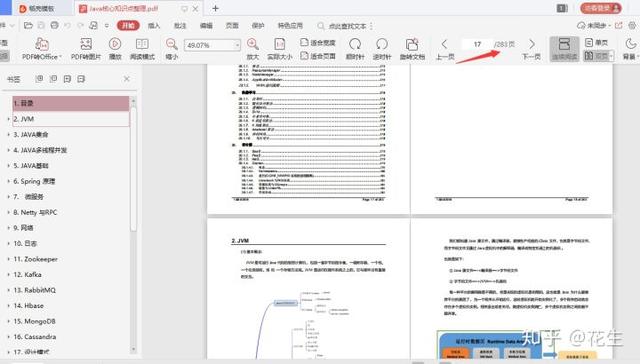This screenshot has height=364, width=640.
Task: Toggle continuous reading mode
Action: pyautogui.click(x=564, y=49)
